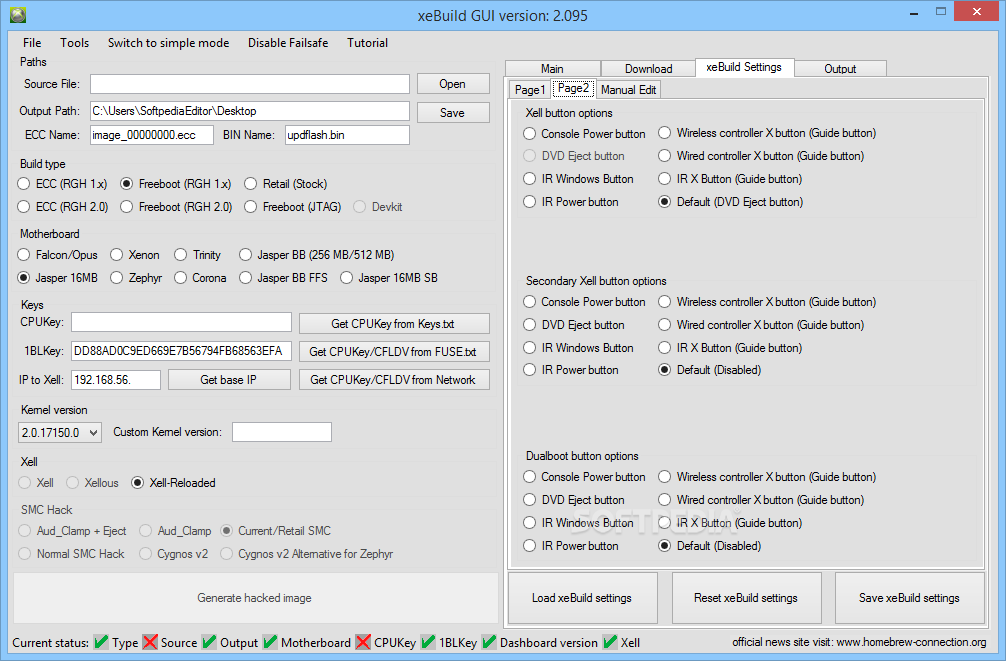The image size is (1006, 661).
Task: Click the xeBuild app icon in title bar
Action: click(x=18, y=15)
